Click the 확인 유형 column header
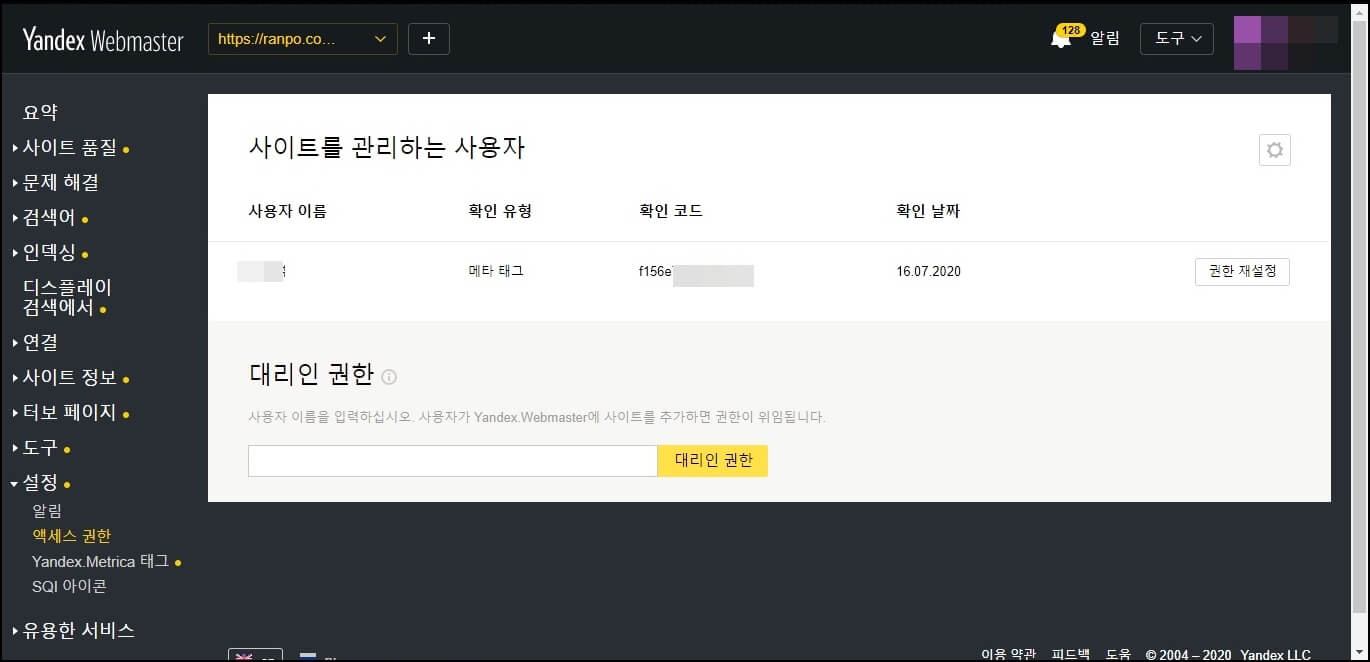 coord(500,211)
